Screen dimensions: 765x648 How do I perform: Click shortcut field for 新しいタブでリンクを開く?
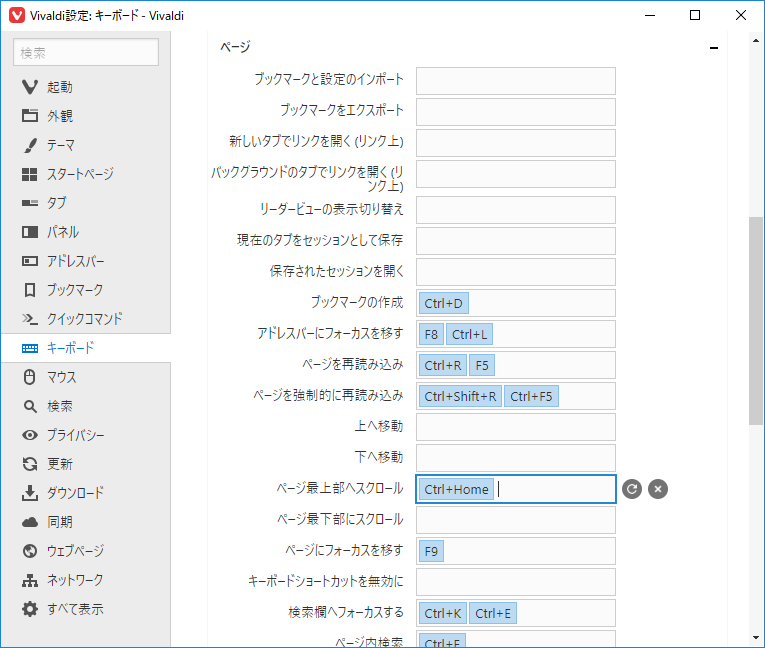(516, 143)
